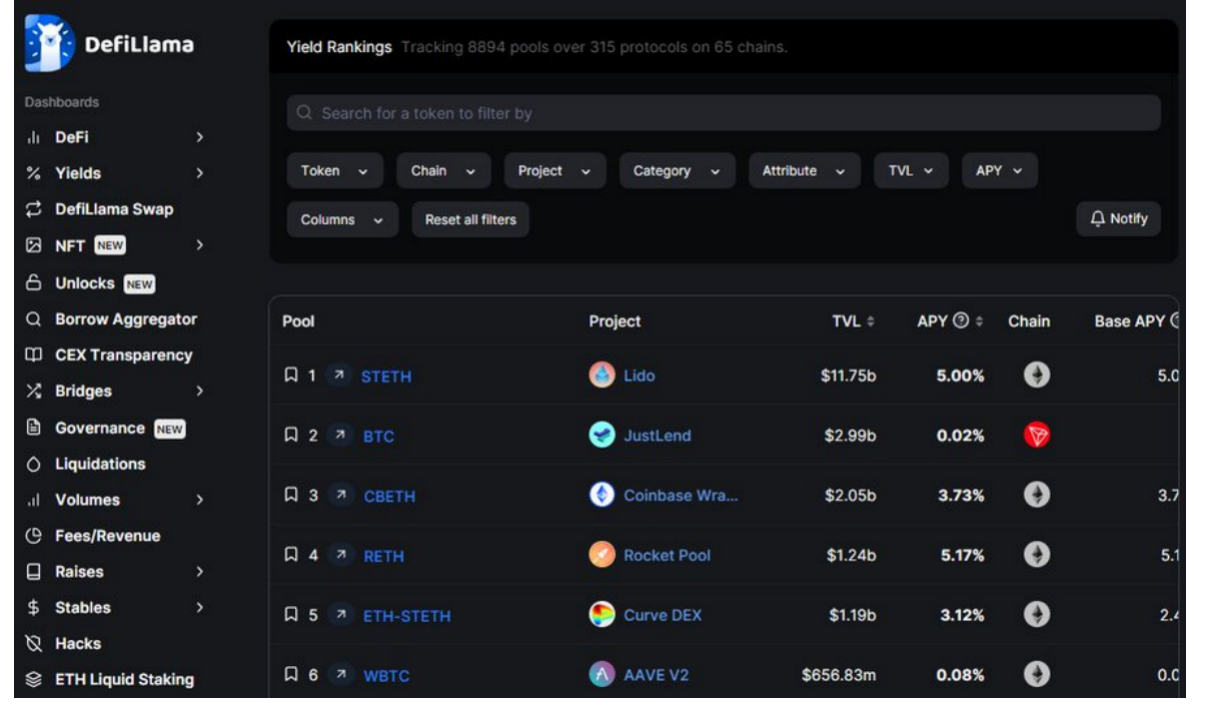The image size is (1216, 708).
Task: Toggle bookmark on the WBTC pool
Action: click(x=291, y=675)
